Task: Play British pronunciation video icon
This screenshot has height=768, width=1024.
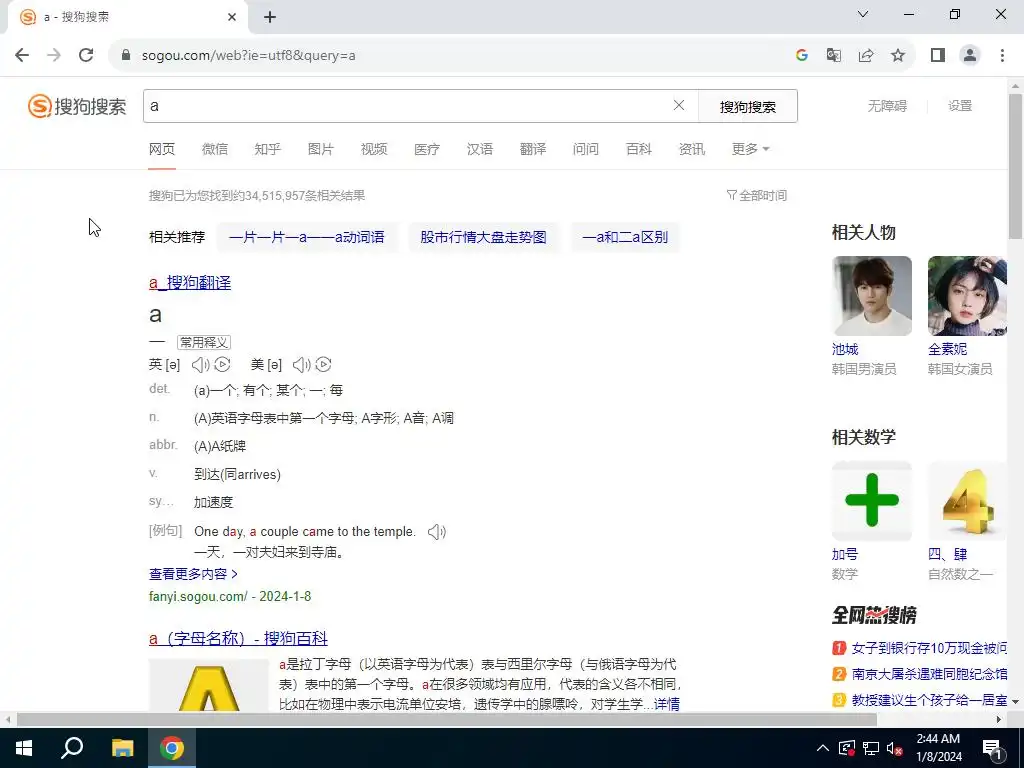Action: coord(222,364)
